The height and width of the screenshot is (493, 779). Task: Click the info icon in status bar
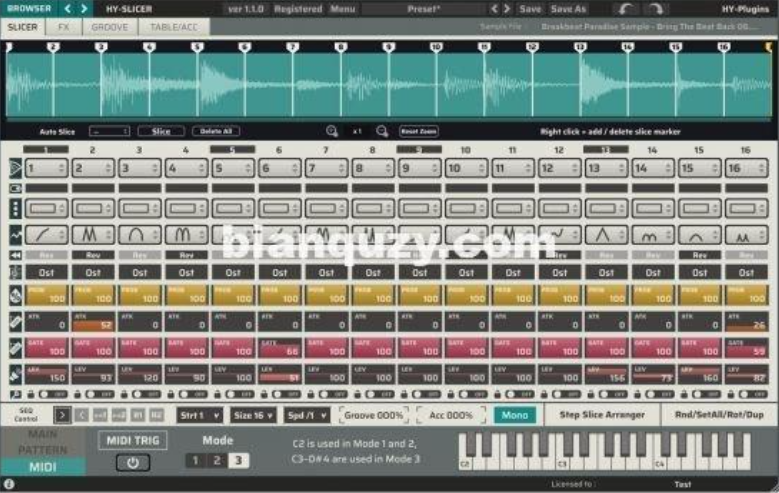(9, 484)
